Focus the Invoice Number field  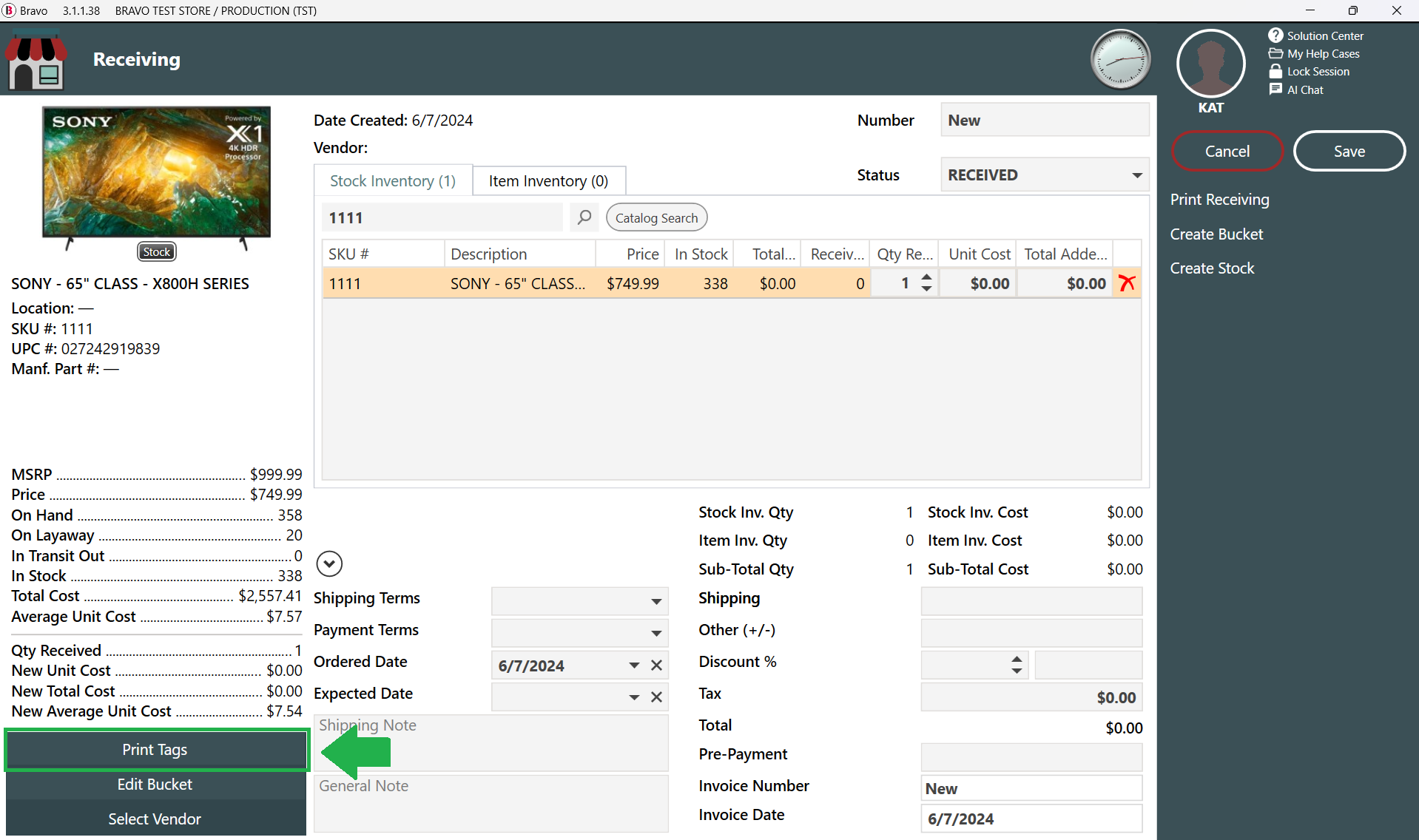click(x=1031, y=788)
